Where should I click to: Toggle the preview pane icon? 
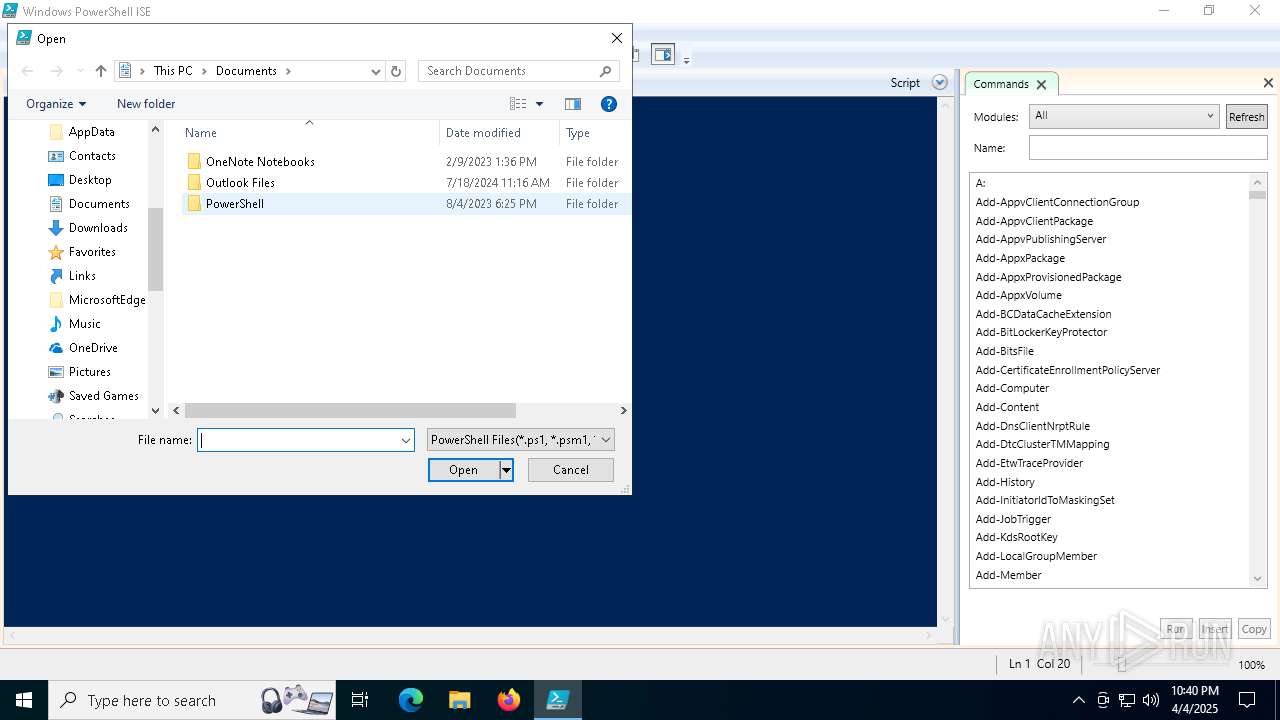(573, 104)
